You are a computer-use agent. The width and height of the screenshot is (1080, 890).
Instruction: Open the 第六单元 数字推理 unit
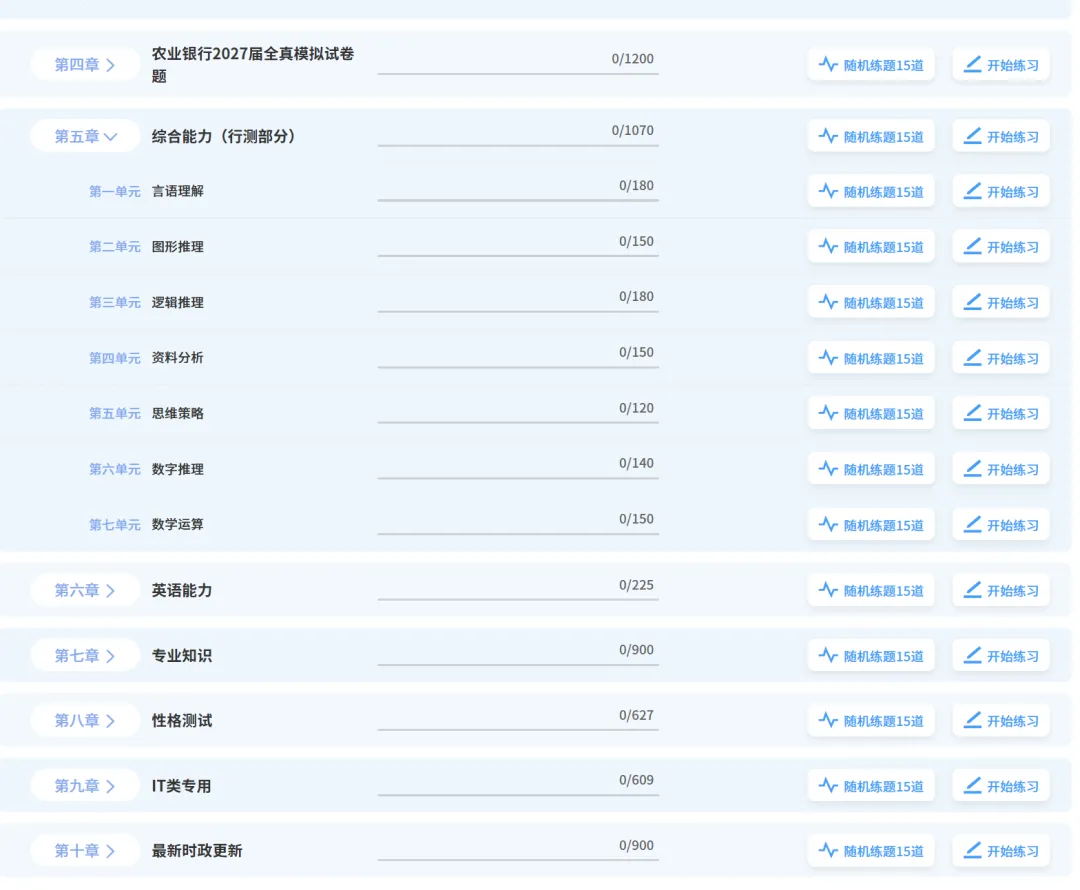146,469
